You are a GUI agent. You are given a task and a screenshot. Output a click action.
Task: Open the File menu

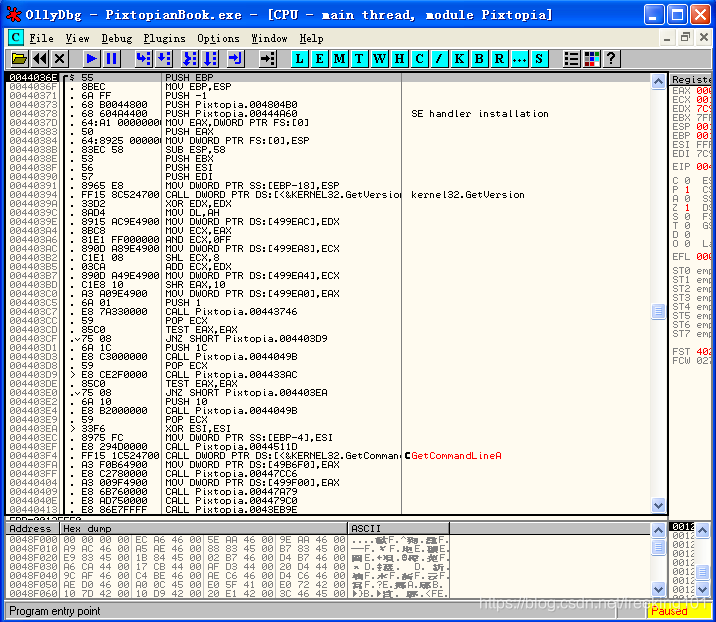click(42, 38)
